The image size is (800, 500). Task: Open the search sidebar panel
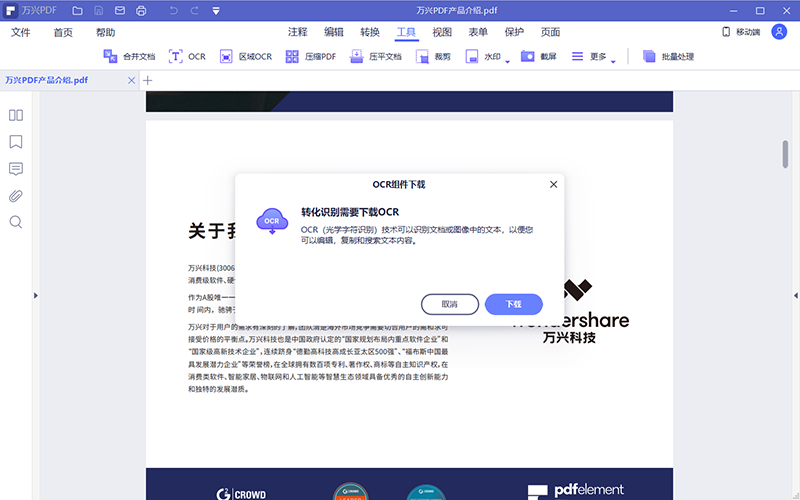[x=16, y=222]
